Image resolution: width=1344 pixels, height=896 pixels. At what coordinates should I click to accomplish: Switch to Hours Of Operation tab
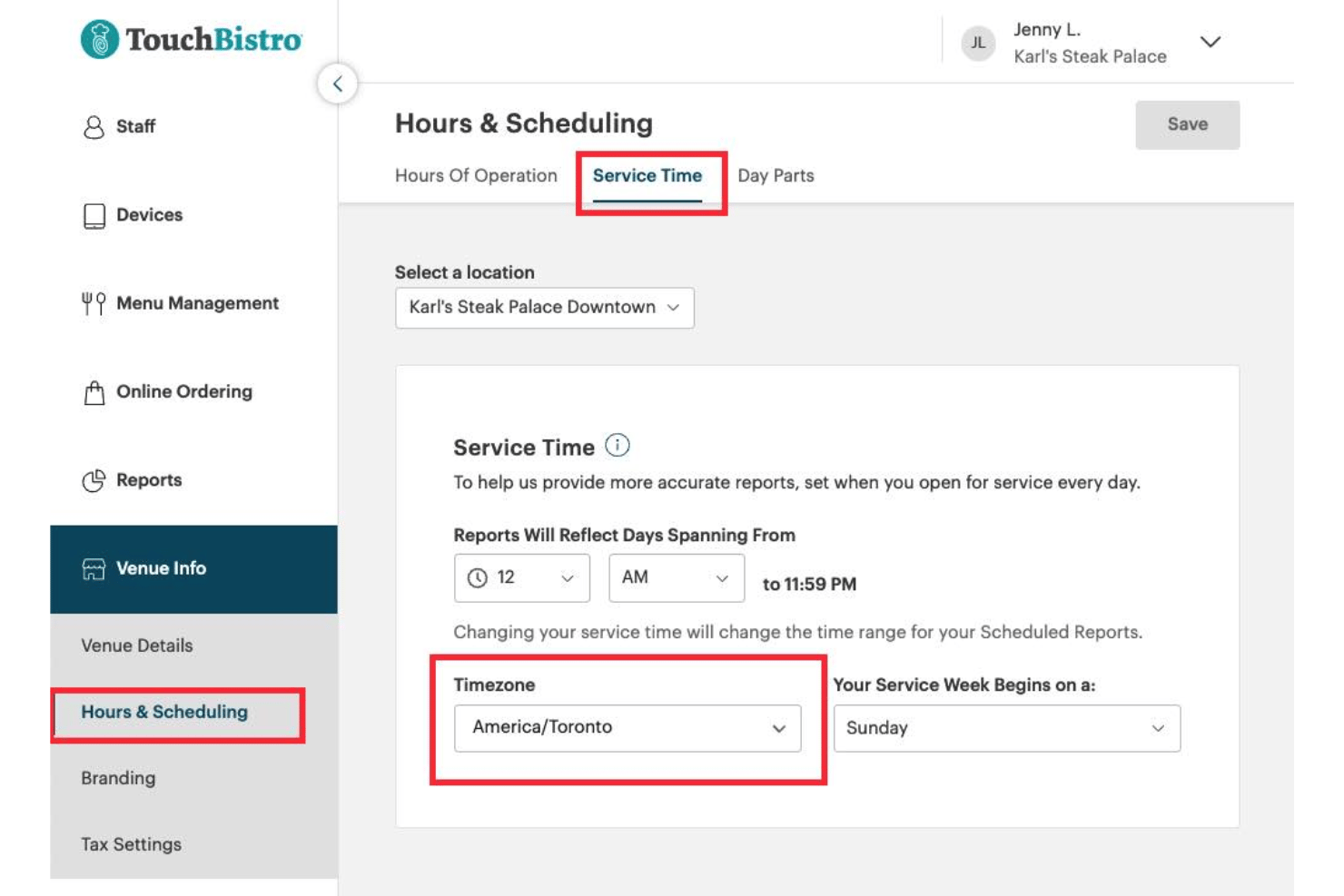coord(476,175)
